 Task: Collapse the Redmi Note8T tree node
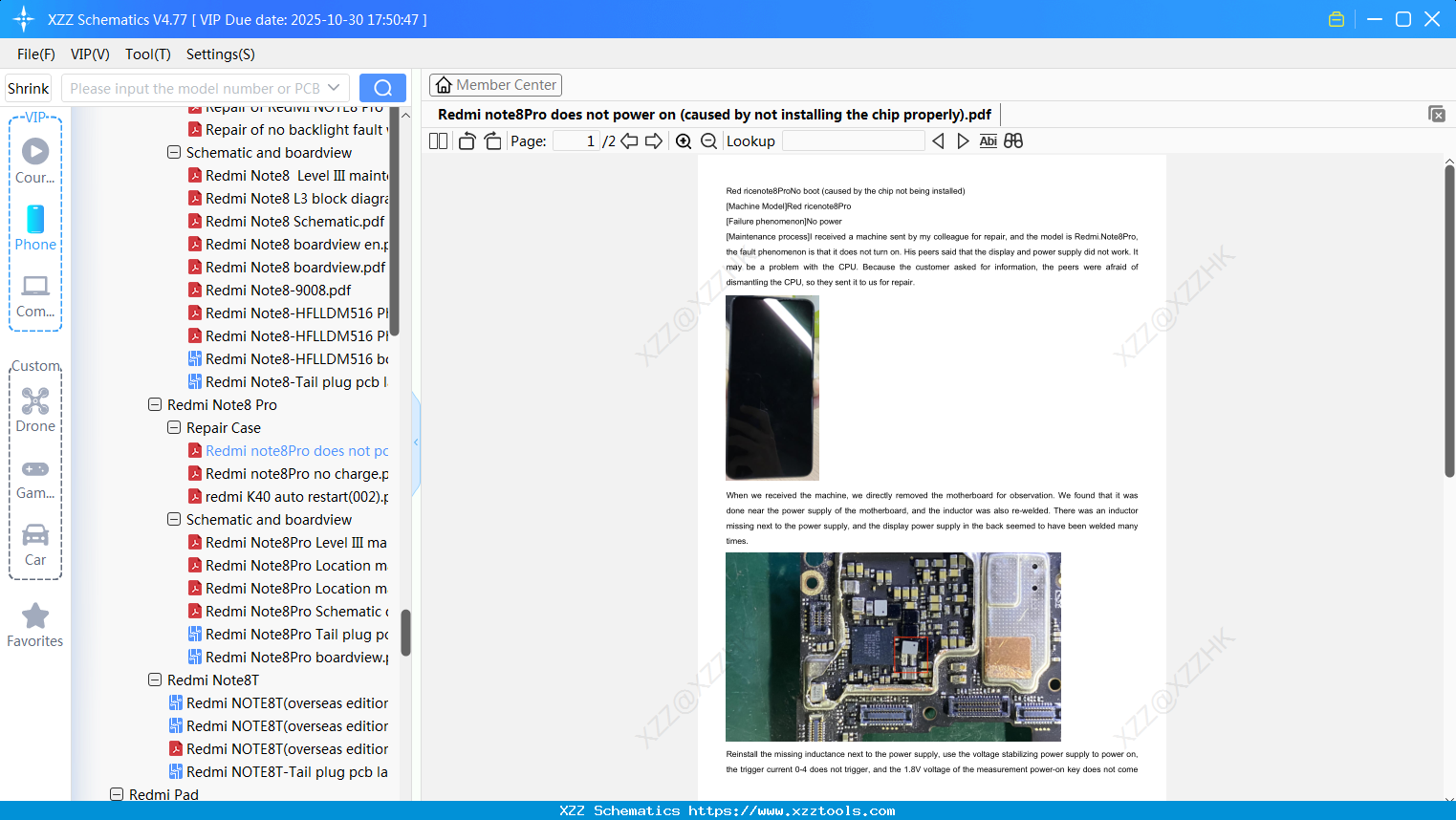coord(155,680)
